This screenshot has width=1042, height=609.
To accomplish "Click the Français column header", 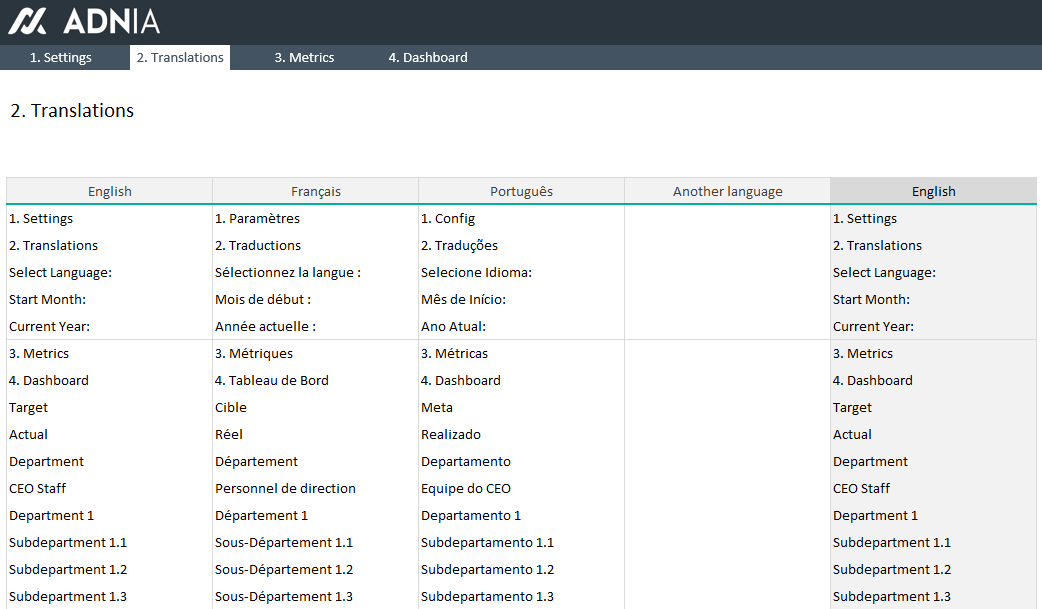I will pos(315,191).
